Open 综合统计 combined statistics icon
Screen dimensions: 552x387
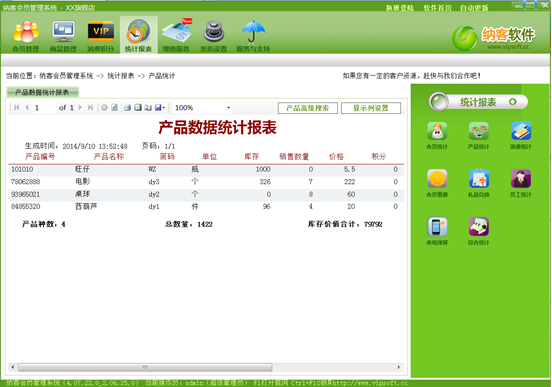[478, 231]
